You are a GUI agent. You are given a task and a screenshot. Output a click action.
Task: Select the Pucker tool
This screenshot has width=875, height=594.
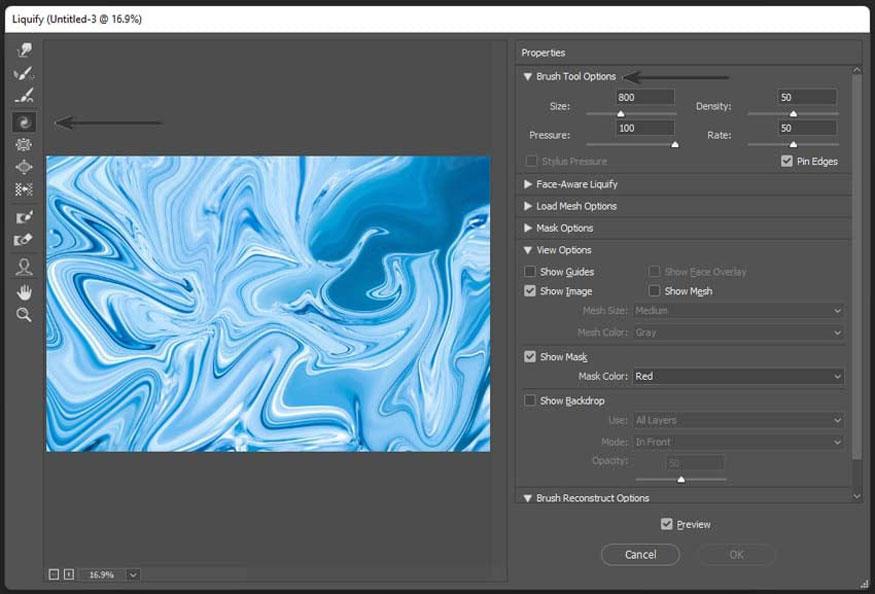[24, 145]
